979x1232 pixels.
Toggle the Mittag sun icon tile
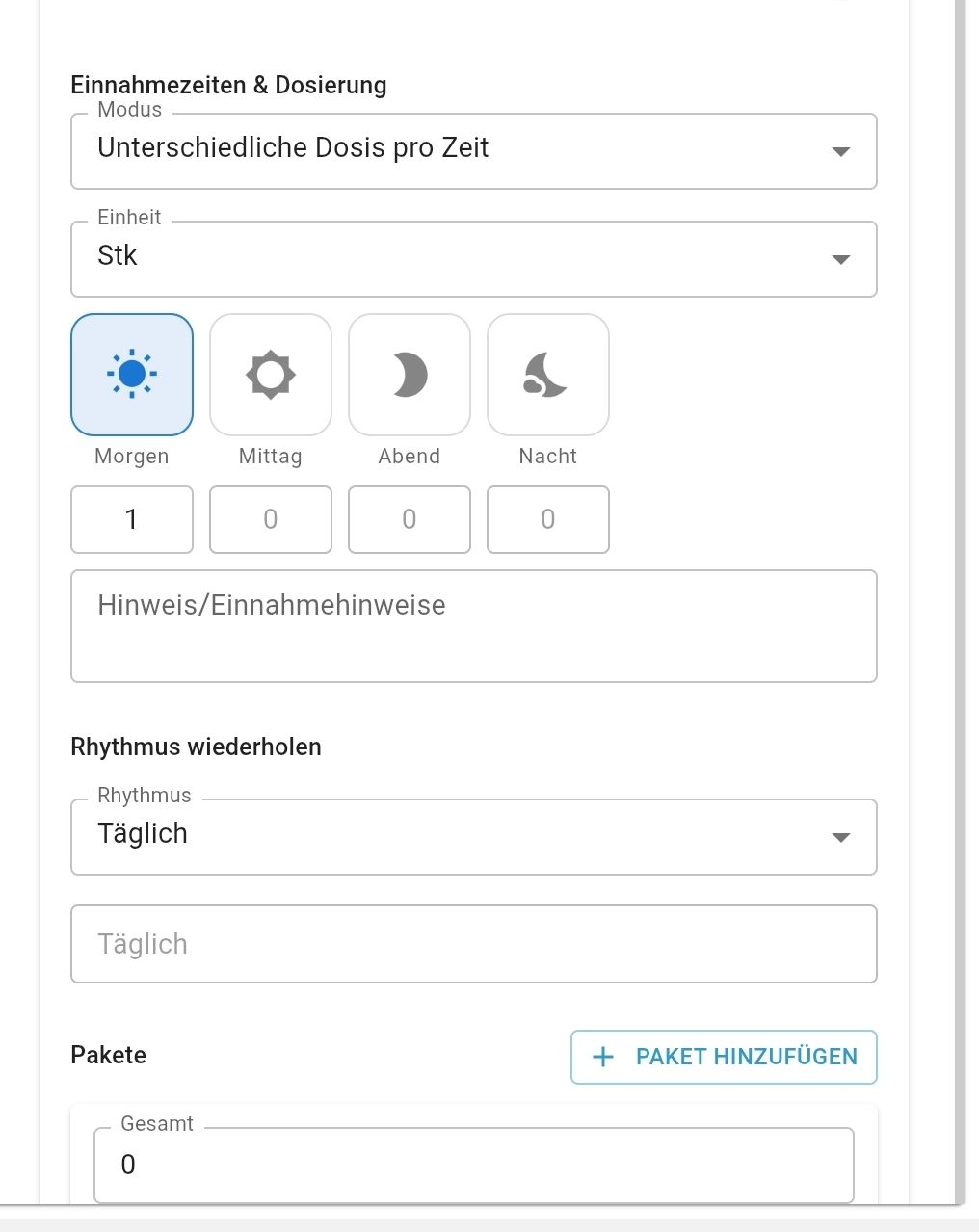[271, 375]
